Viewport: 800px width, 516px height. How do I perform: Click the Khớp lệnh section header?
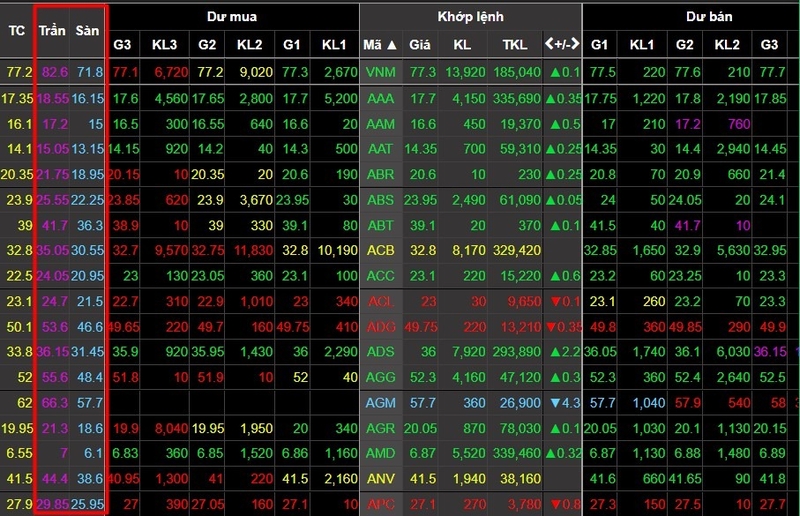point(470,17)
